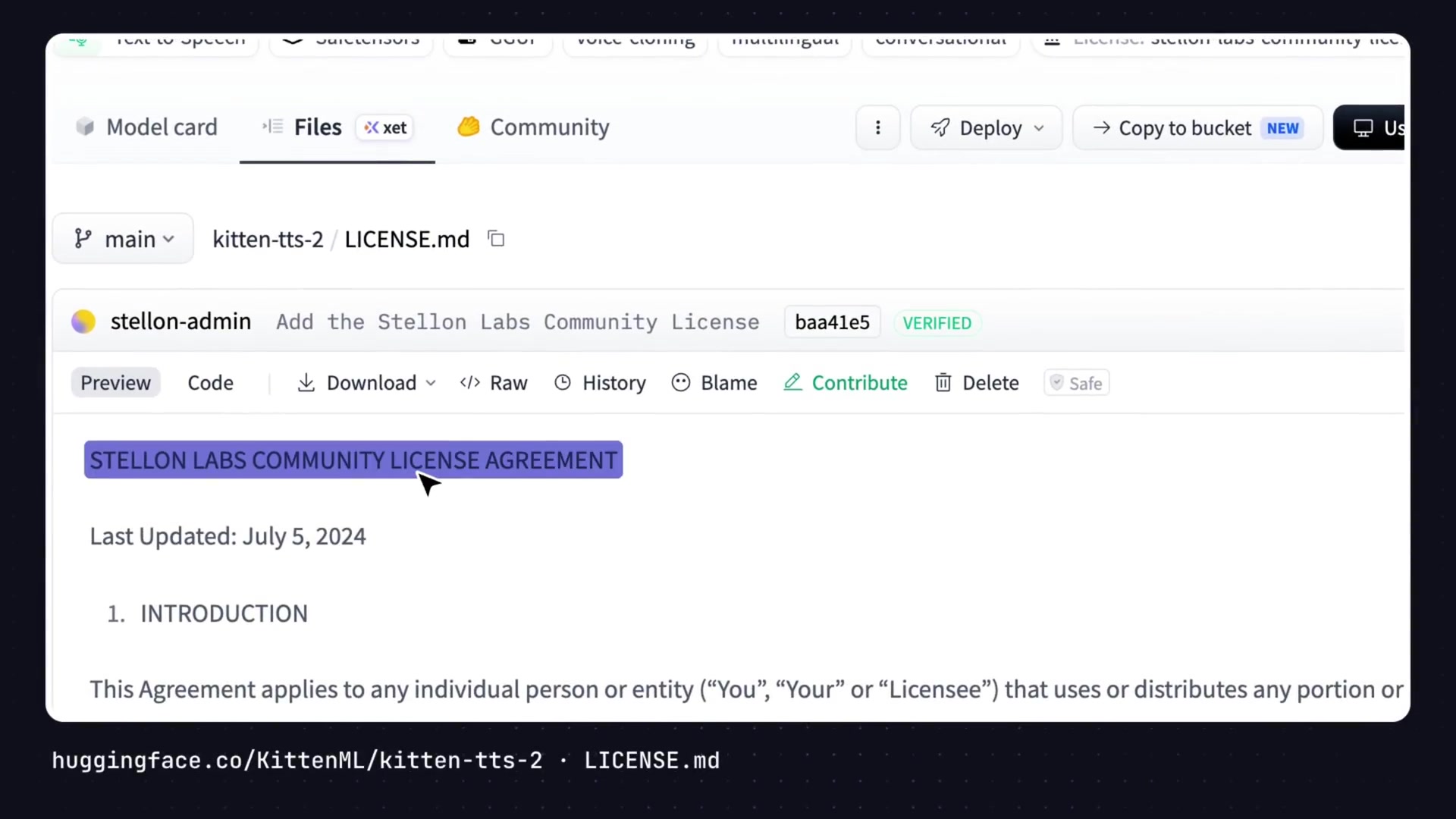
Task: Click the VERIFIED badge
Action: click(x=937, y=323)
